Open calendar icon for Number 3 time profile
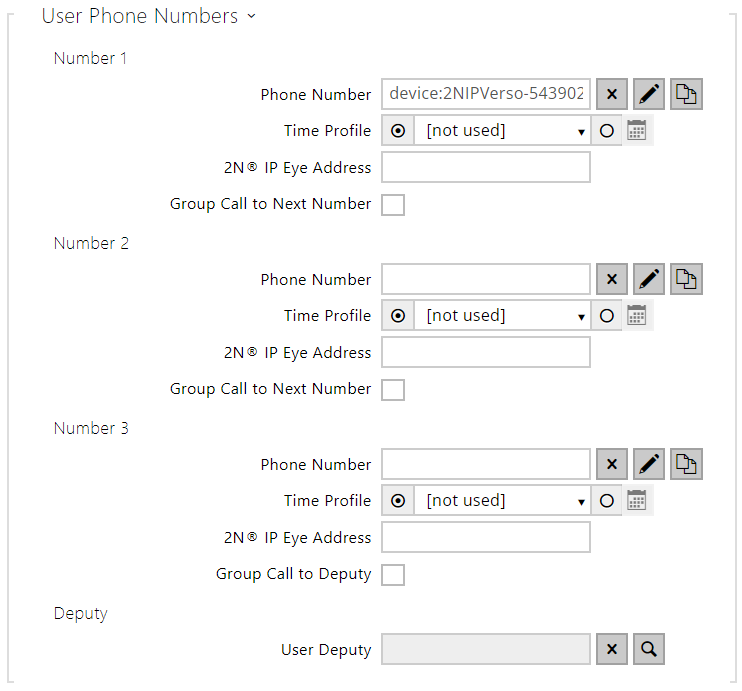This screenshot has height=691, width=742. click(x=637, y=501)
